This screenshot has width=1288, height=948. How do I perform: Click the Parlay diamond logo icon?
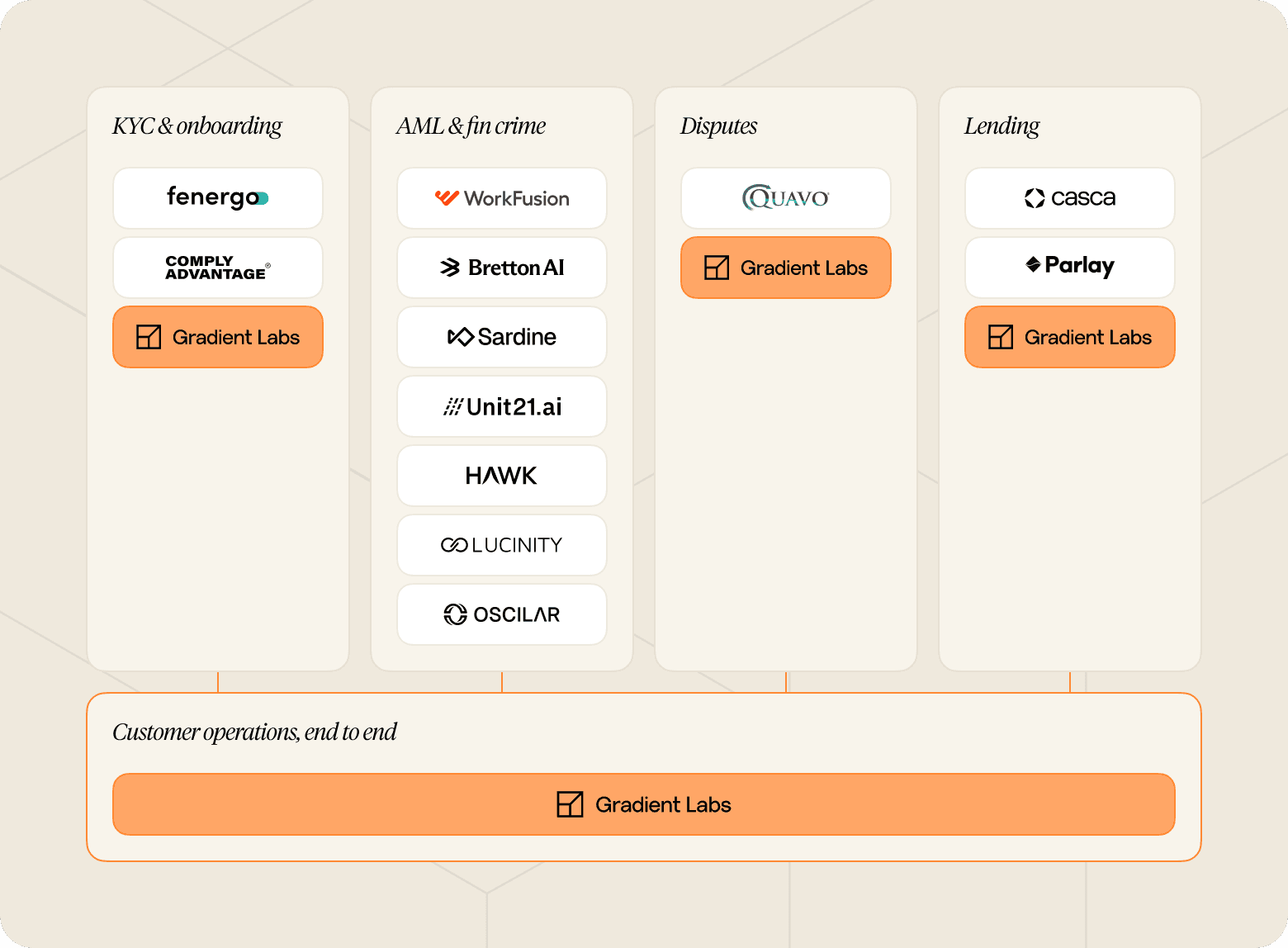(x=1033, y=264)
